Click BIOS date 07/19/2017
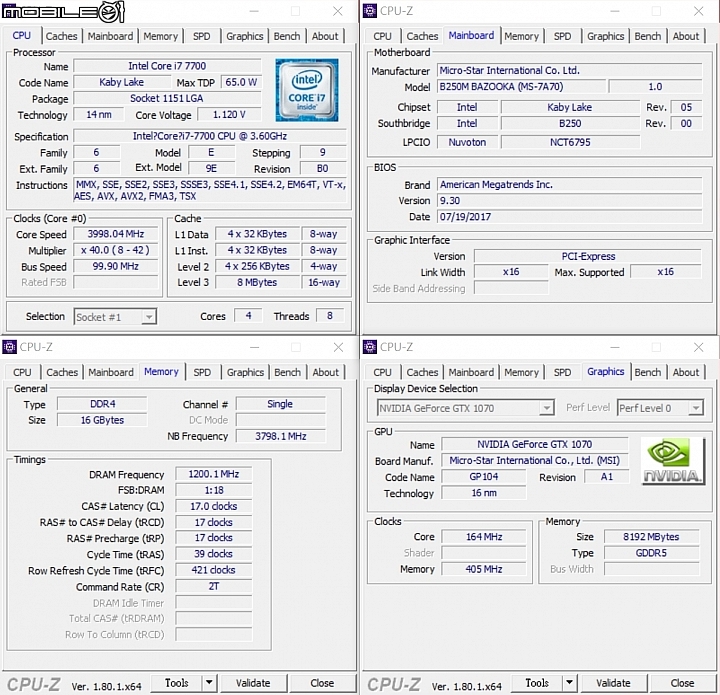Image resolution: width=720 pixels, height=695 pixels. (569, 217)
